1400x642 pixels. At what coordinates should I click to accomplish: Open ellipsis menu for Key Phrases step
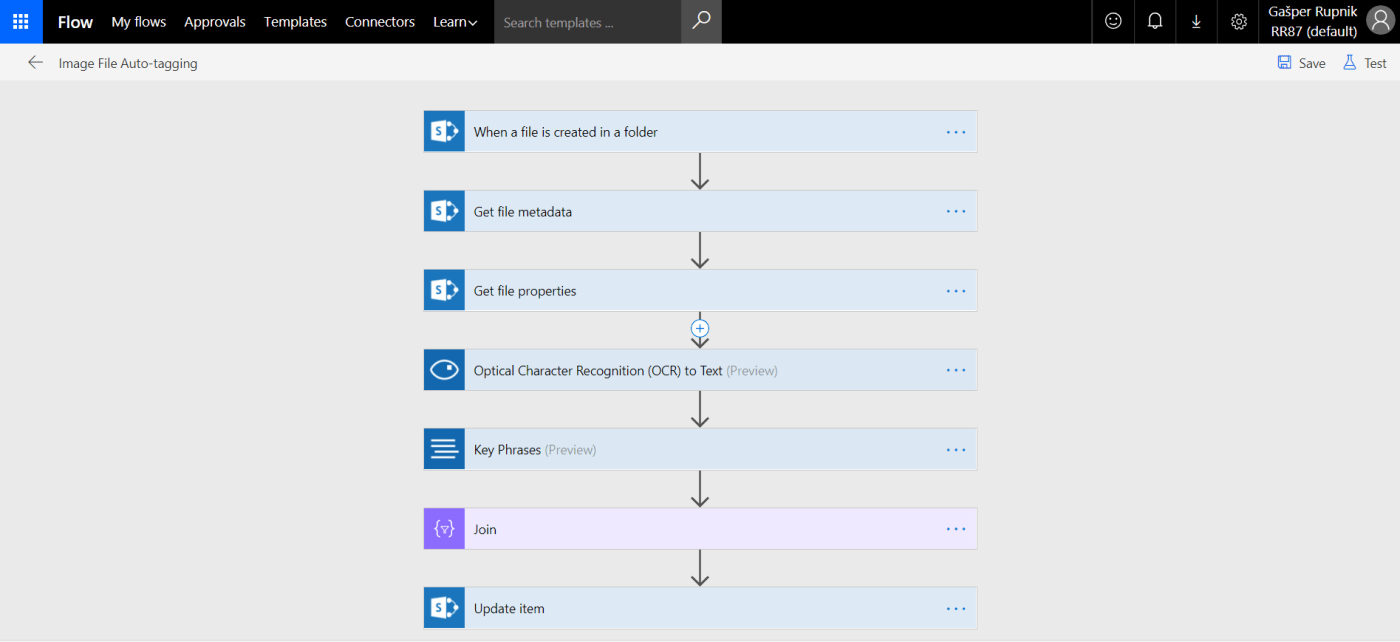(x=955, y=450)
